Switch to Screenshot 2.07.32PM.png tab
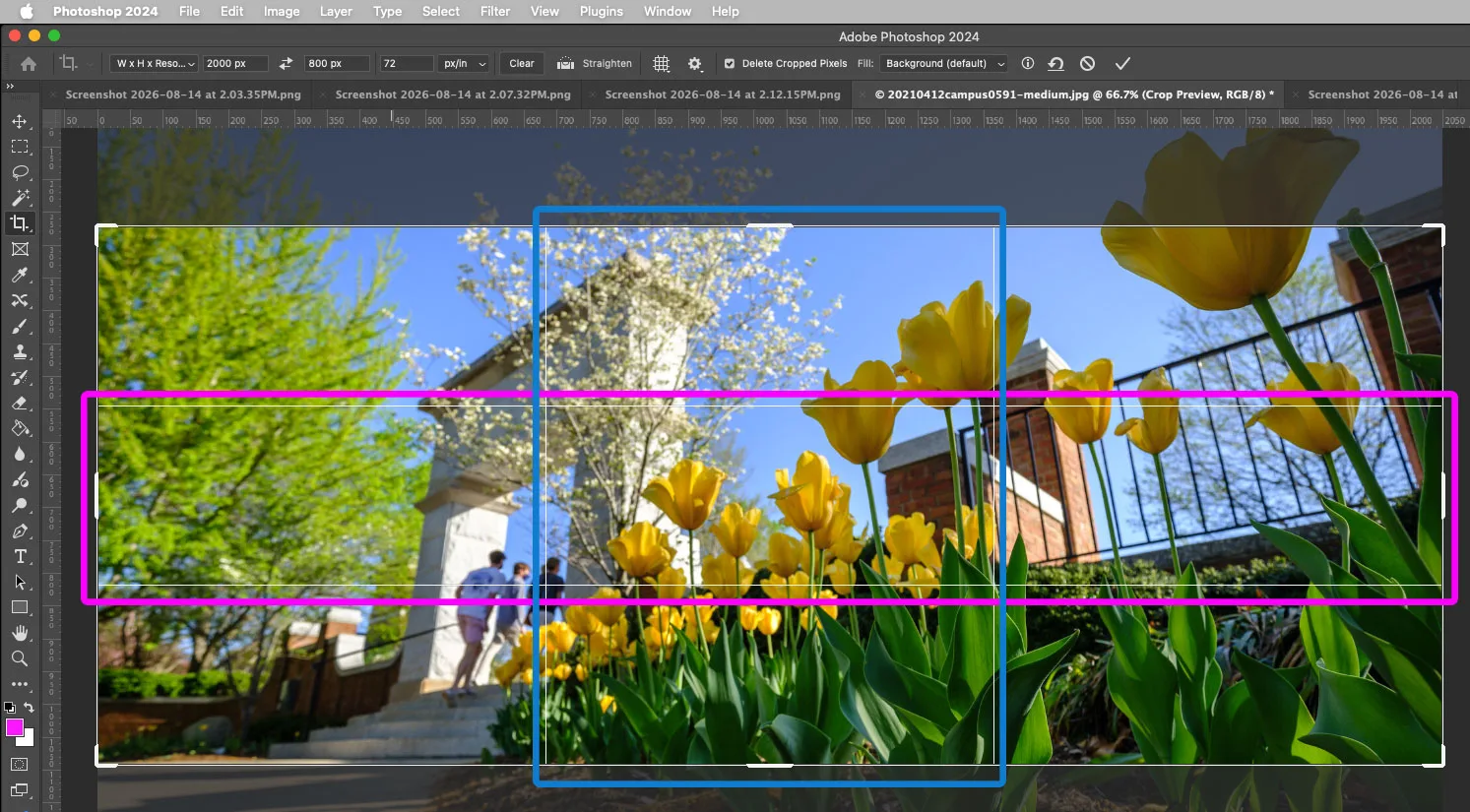This screenshot has width=1470, height=812. (453, 94)
